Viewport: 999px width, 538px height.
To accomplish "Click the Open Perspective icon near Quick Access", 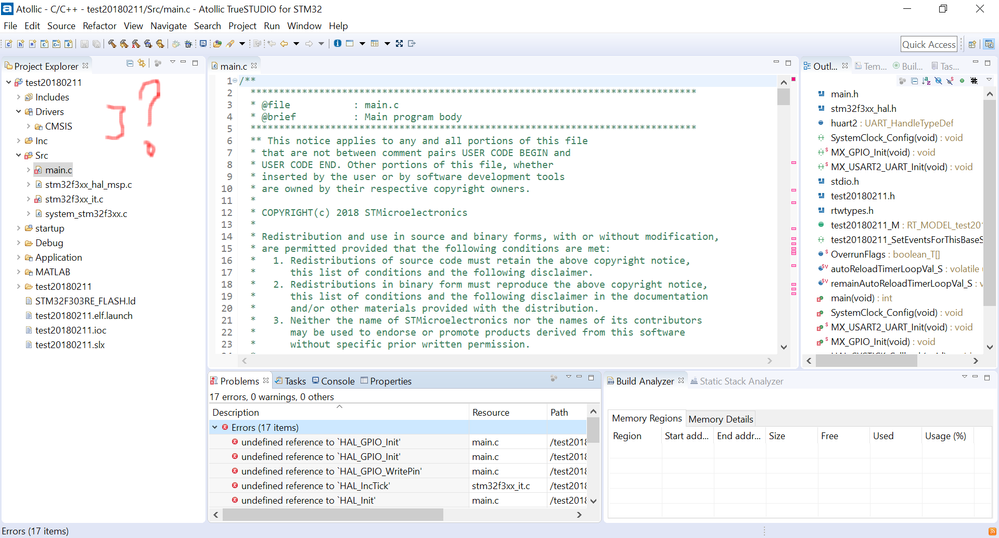I will (972, 44).
